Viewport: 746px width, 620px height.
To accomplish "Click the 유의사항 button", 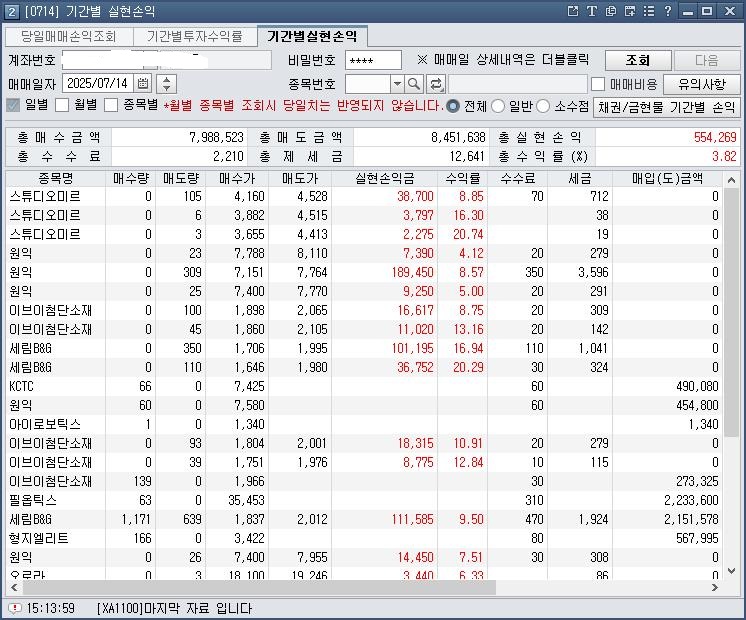I will coord(702,84).
